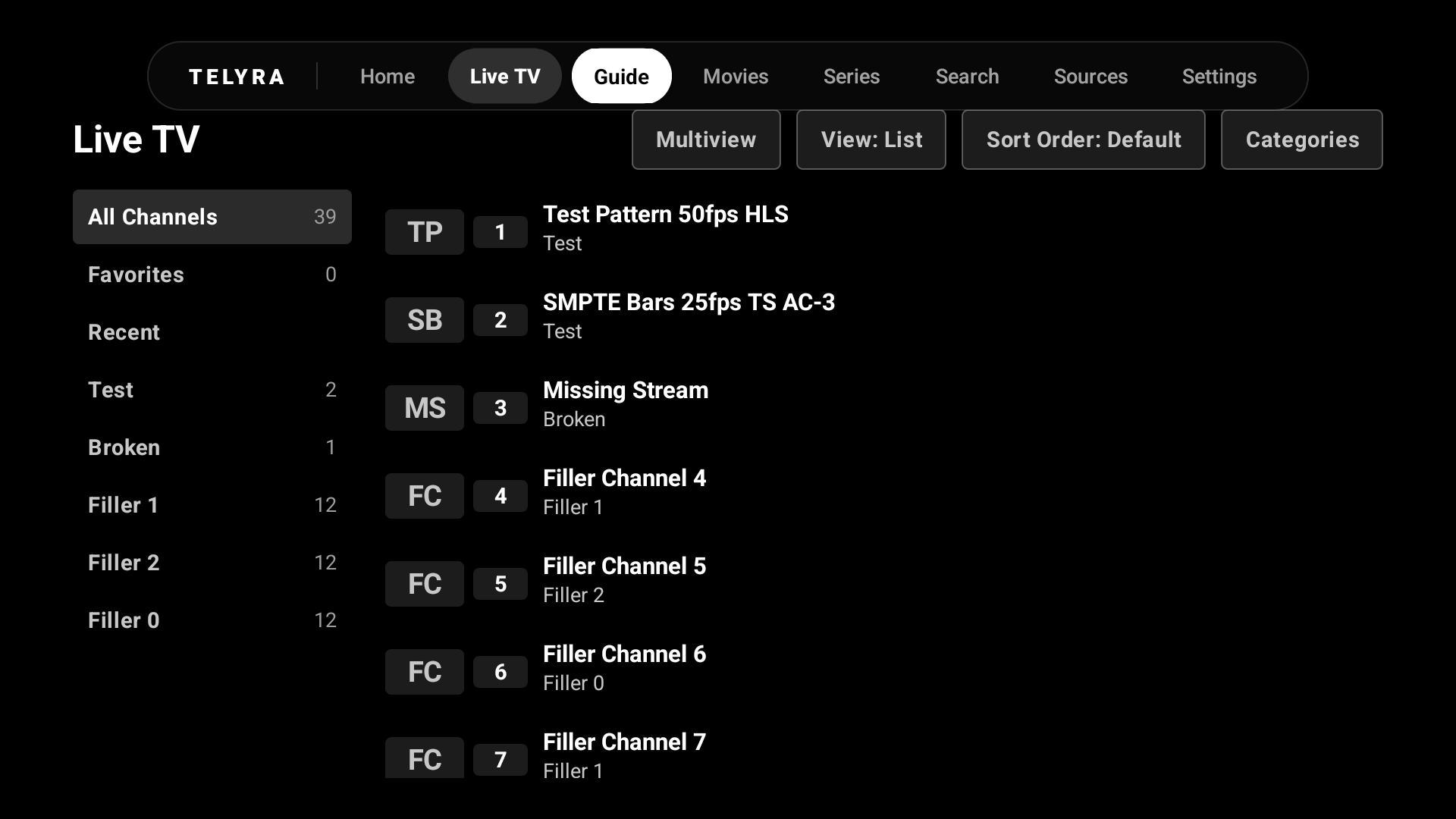This screenshot has width=1456, height=819.
Task: Click the Live TV page heading
Action: 136,140
